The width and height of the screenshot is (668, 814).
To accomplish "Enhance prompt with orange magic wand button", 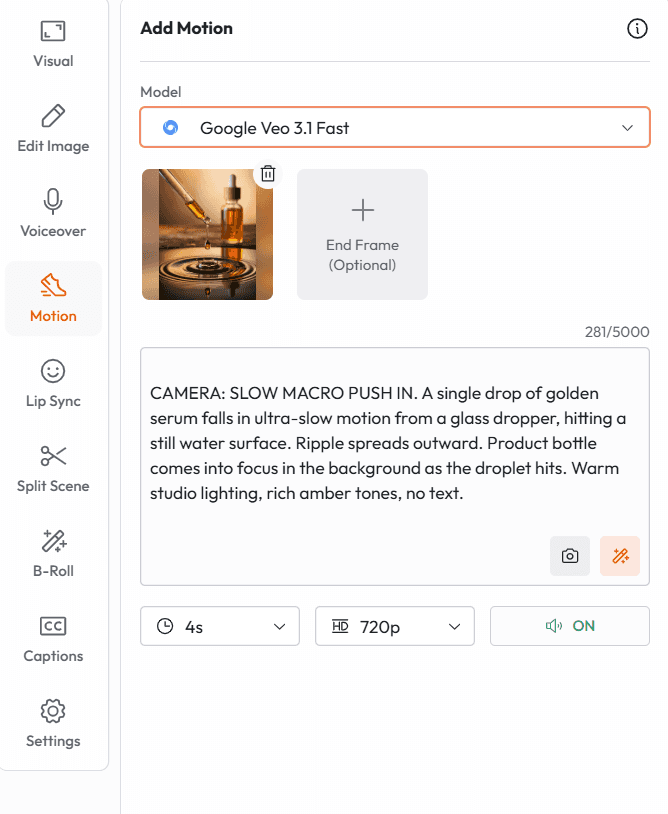I will coord(620,556).
